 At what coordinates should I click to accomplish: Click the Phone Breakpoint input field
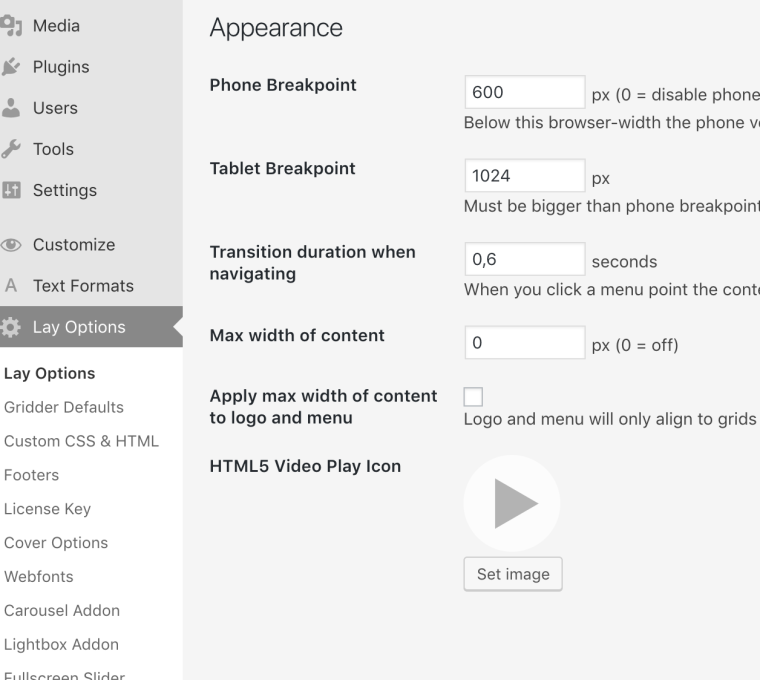click(x=525, y=92)
